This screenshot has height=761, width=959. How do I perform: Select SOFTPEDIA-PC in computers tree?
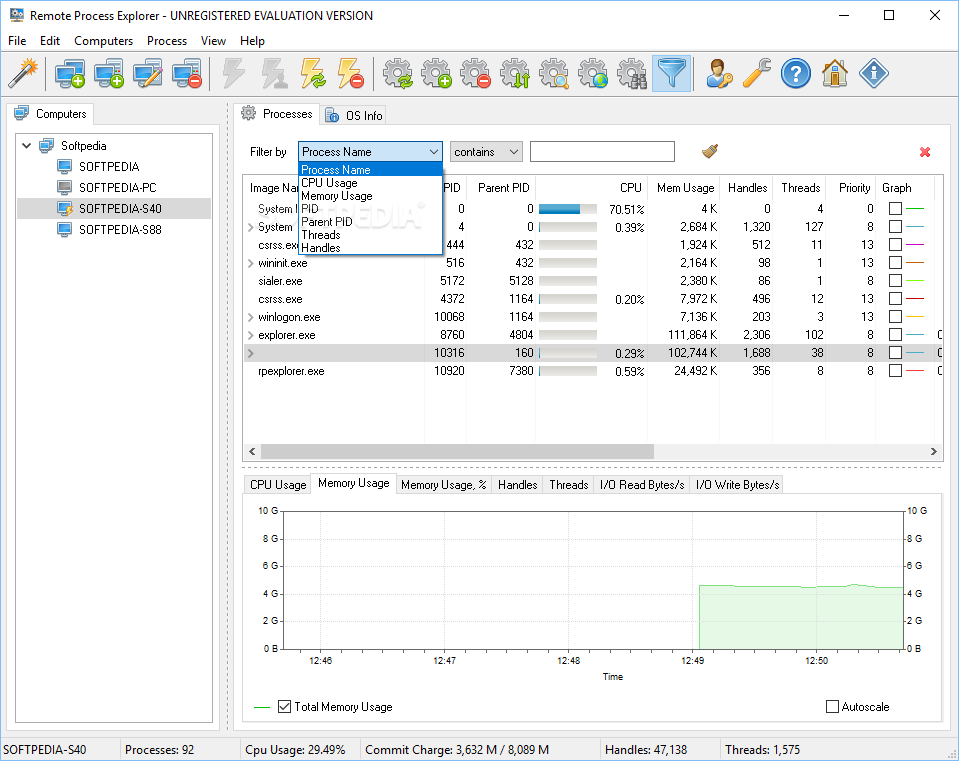coord(117,187)
